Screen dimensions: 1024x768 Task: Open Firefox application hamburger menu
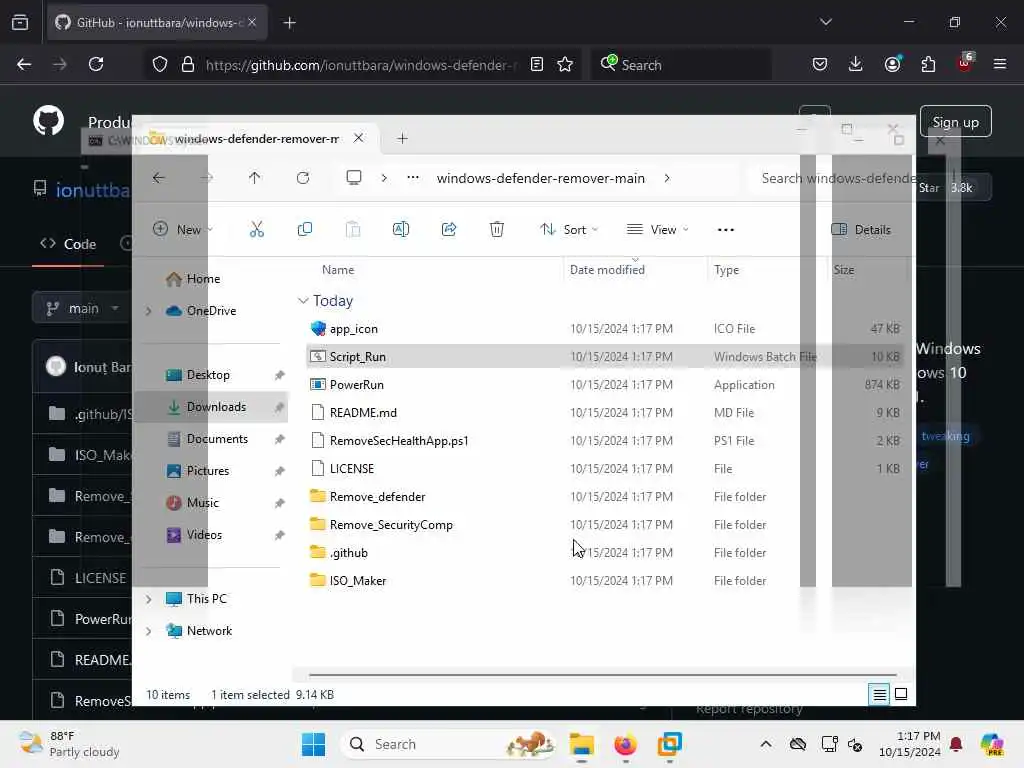tap(1000, 64)
